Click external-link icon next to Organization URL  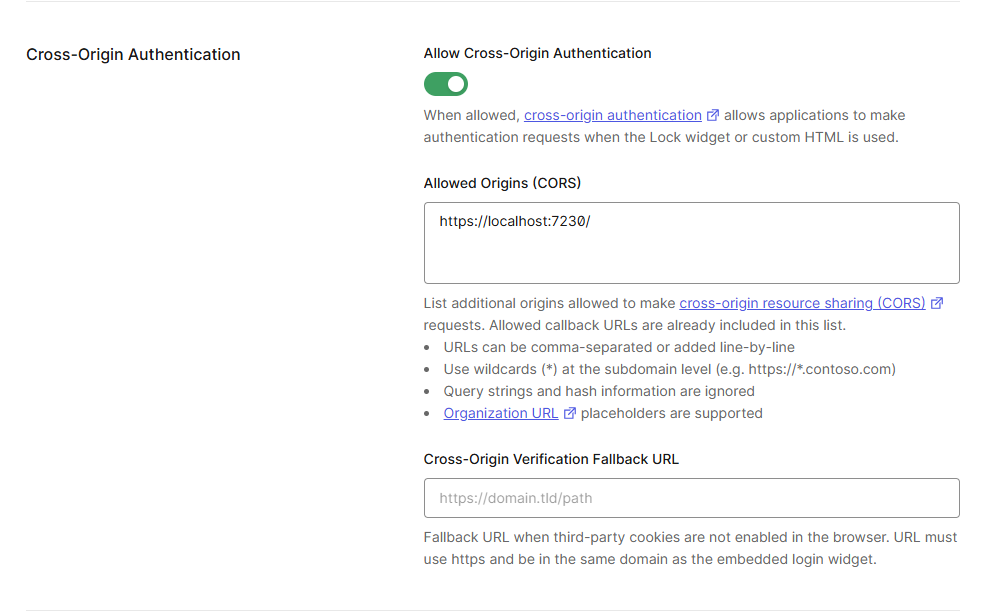click(570, 413)
